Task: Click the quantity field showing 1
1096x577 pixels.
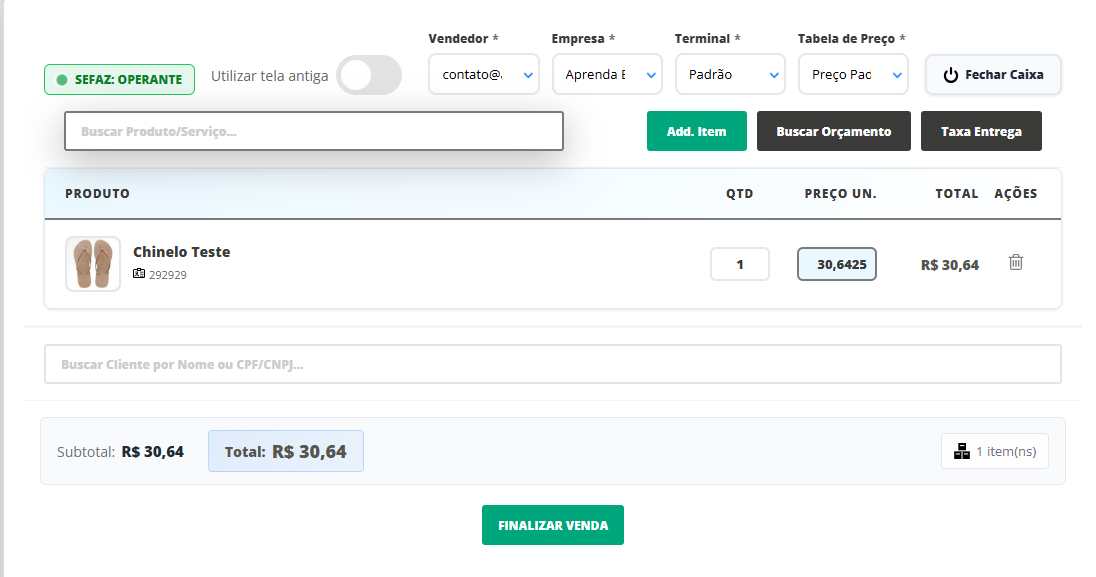Action: coord(740,264)
